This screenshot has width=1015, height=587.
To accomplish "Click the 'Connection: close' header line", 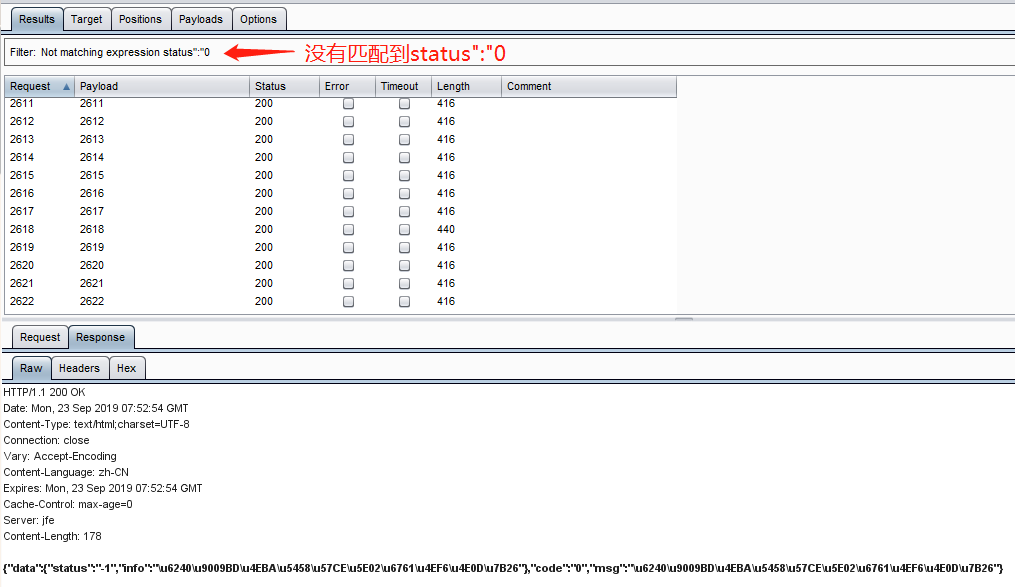I will coord(46,441).
